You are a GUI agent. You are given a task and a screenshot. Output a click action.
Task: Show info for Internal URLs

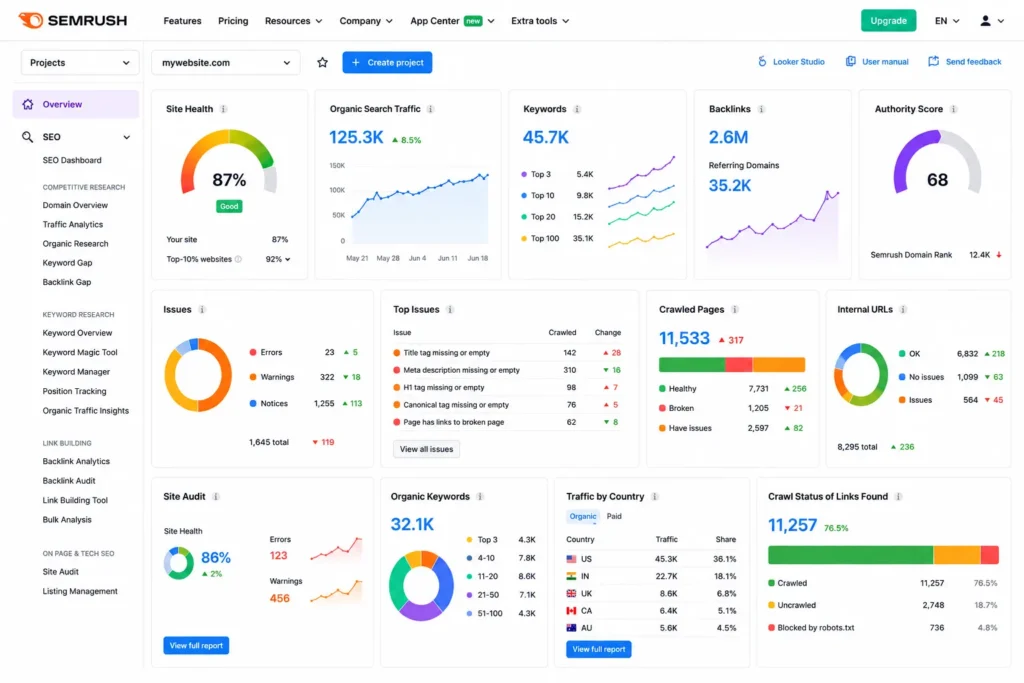903,310
